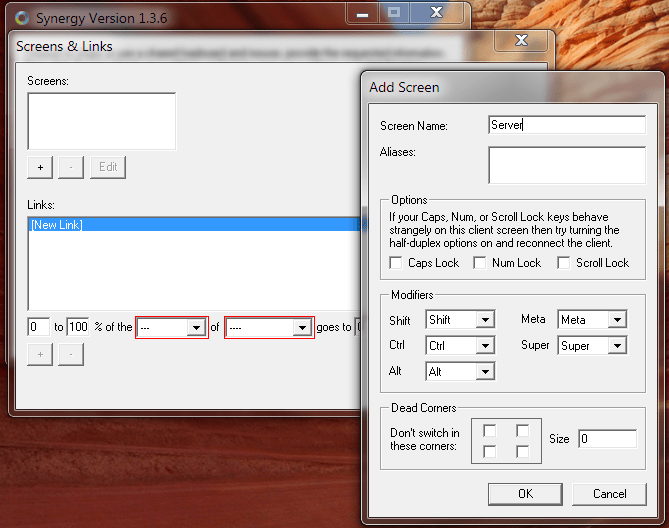Confirm Add Screen with OK
The image size is (669, 528).
(525, 494)
